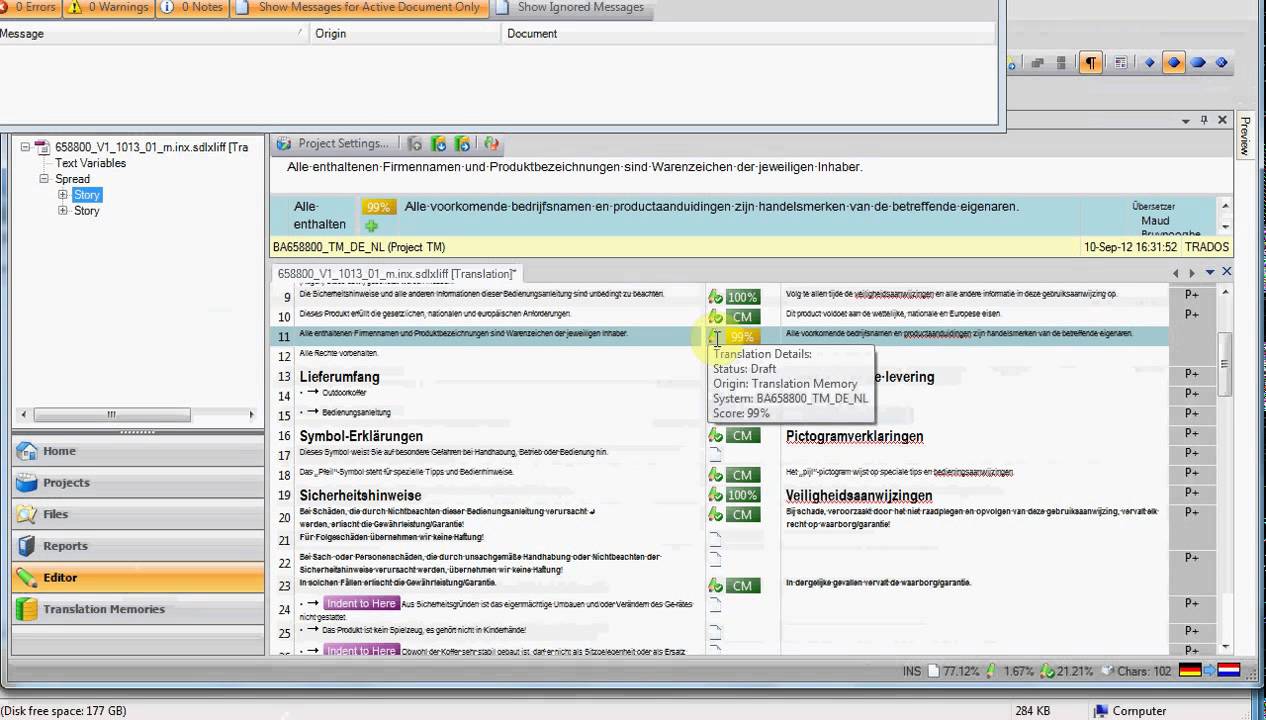Expand the second Story node
The image size is (1266, 720).
[63, 211]
